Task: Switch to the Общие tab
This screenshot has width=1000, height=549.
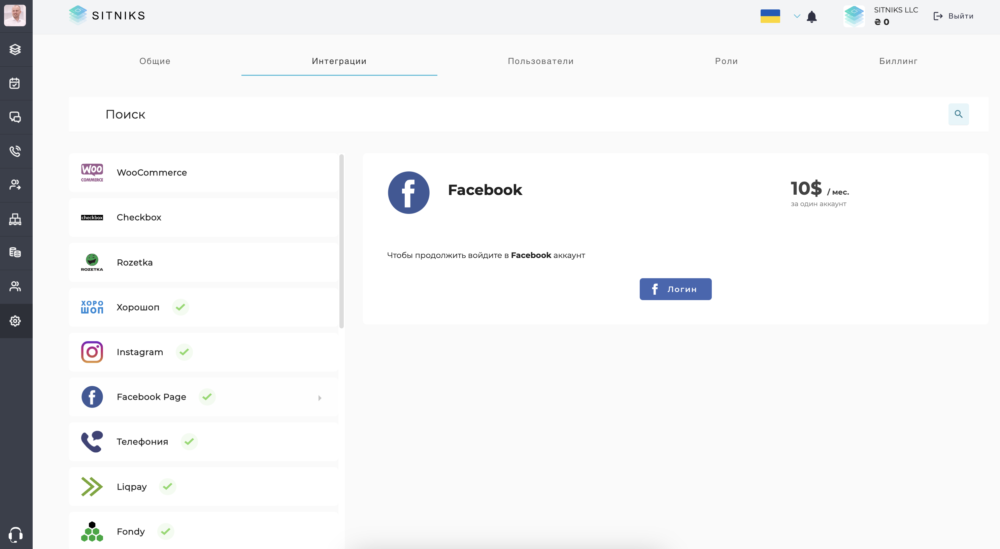Action: click(x=155, y=61)
